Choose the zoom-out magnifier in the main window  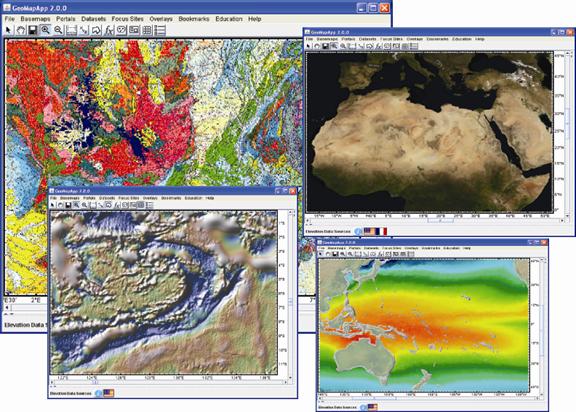(58, 30)
